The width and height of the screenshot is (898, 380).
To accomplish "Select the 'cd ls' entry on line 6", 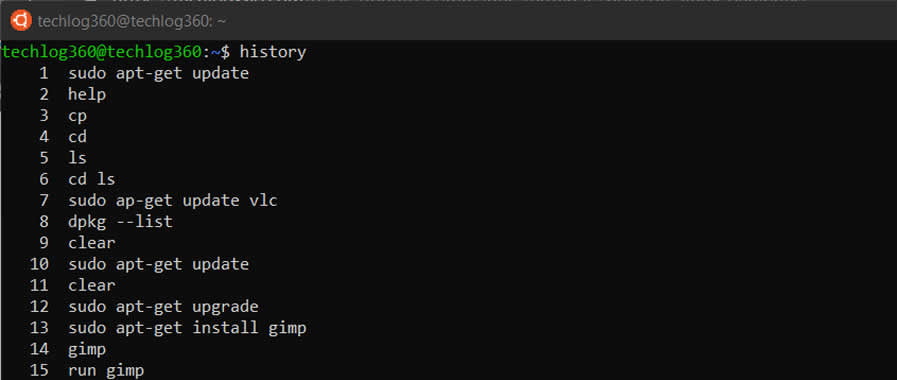I will [x=92, y=179].
